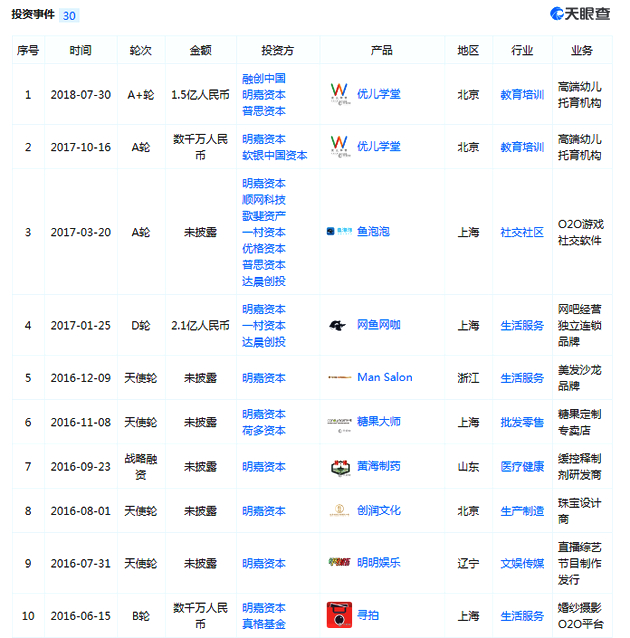This screenshot has width=630, height=638.
Task: Click the 明明娱乐 product logo
Action: click(x=339, y=562)
